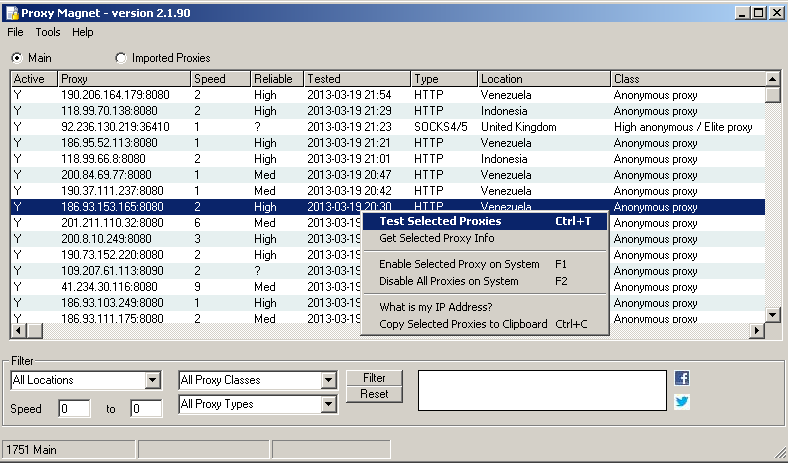Select proxy row 109.207.61.113:8090

(186, 271)
